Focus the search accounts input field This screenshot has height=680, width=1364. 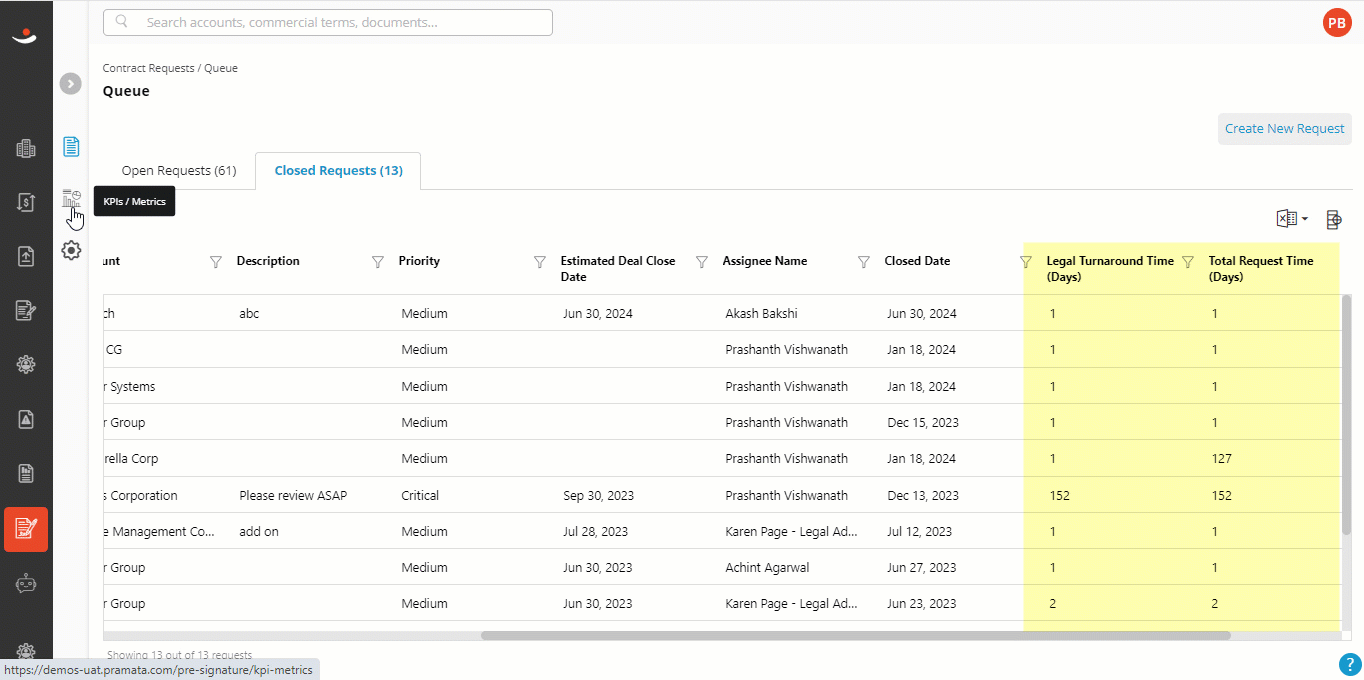[x=328, y=22]
